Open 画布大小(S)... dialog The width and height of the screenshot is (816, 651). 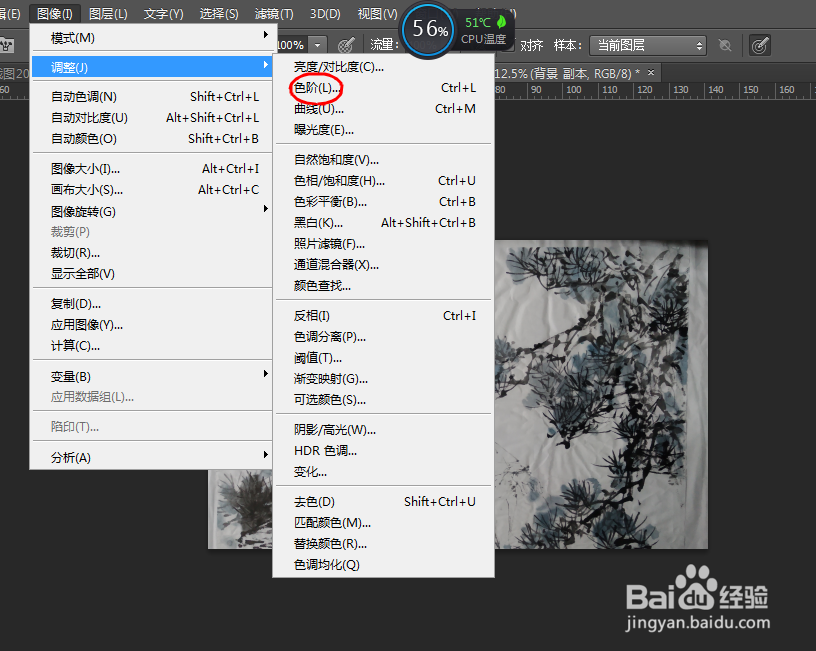coord(152,190)
